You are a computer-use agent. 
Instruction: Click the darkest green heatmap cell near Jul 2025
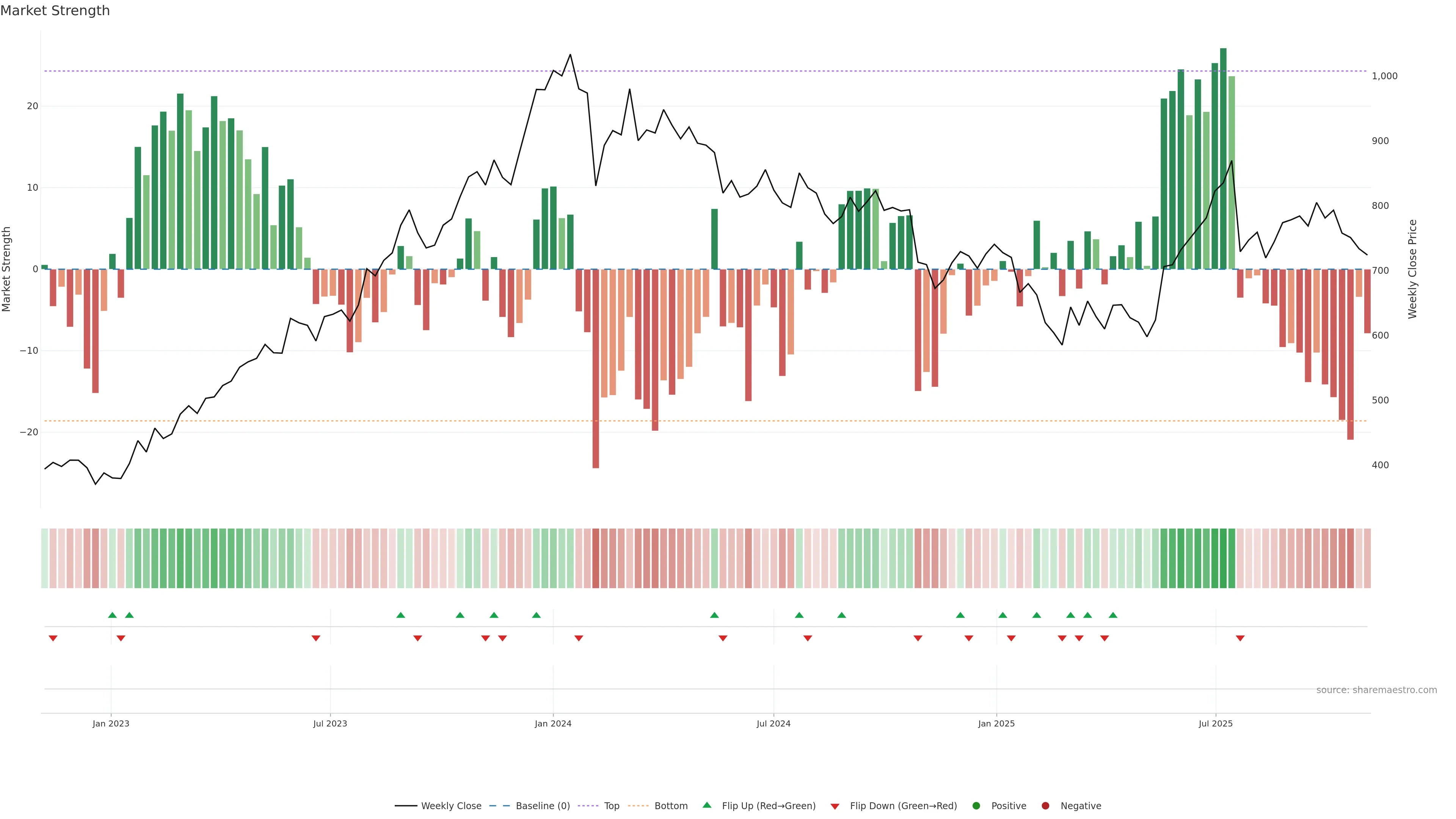click(1223, 558)
